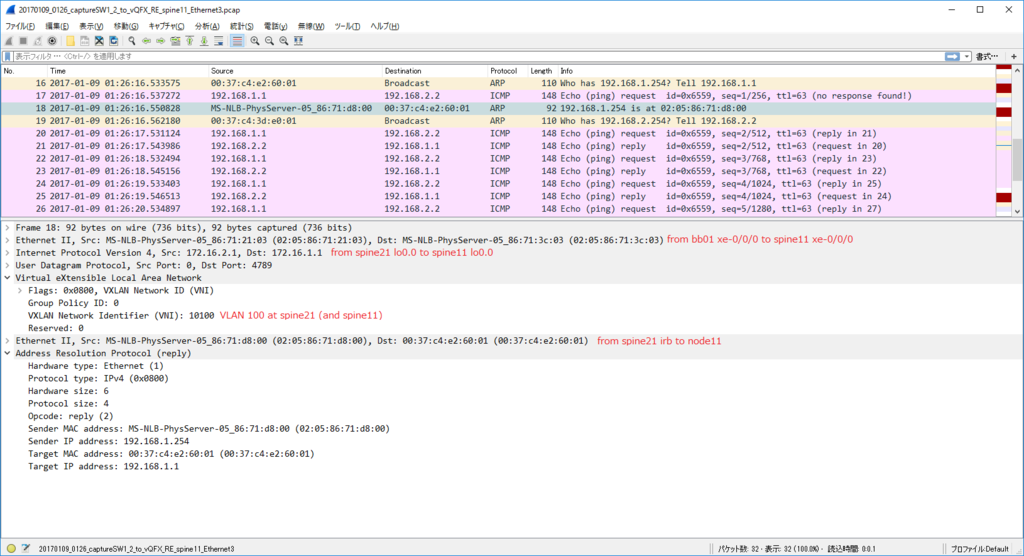Restart the current capture
Viewport: 1024px width, 556px height.
coord(37,41)
